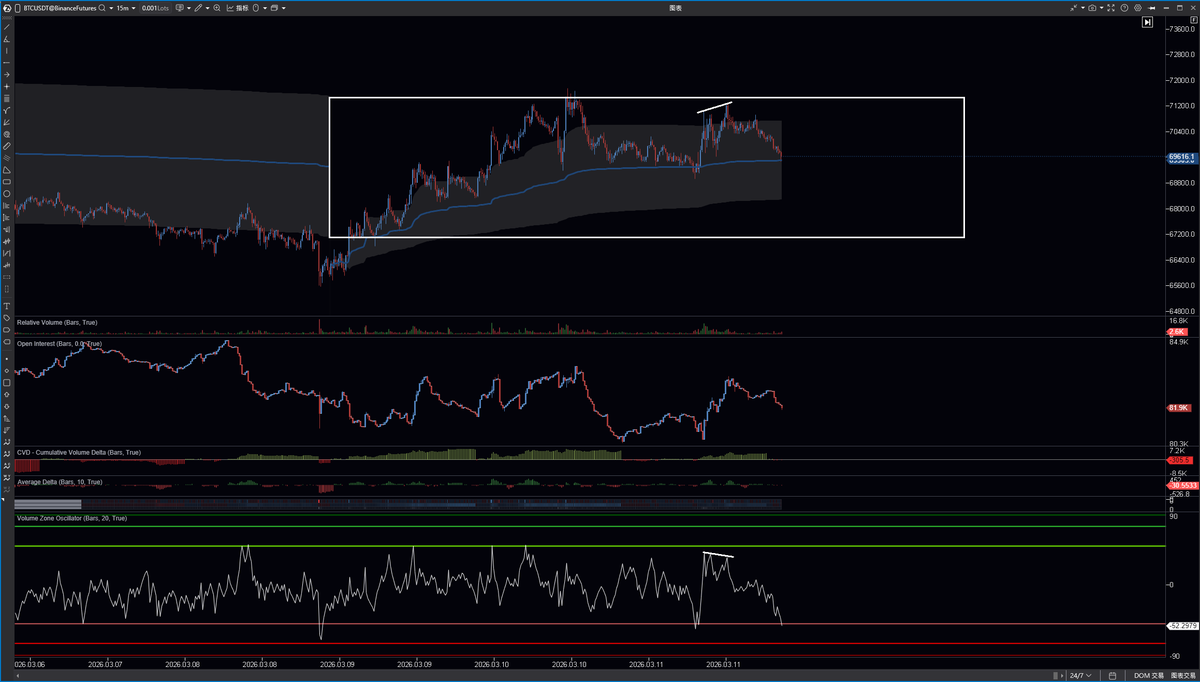The image size is (1200, 682).
Task: Open the DOM 交易 panel button
Action: tap(1148, 676)
